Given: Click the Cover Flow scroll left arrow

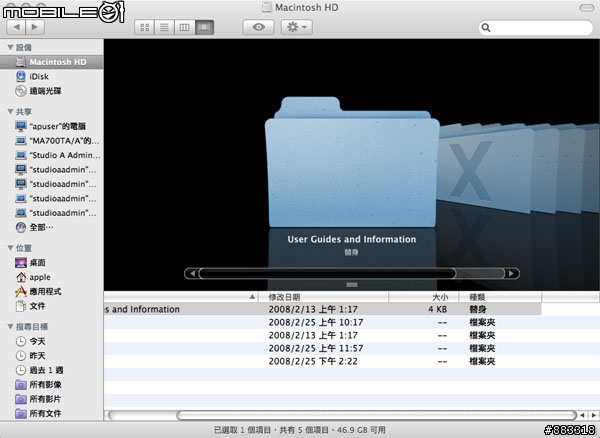Looking at the screenshot, I should click(x=192, y=274).
